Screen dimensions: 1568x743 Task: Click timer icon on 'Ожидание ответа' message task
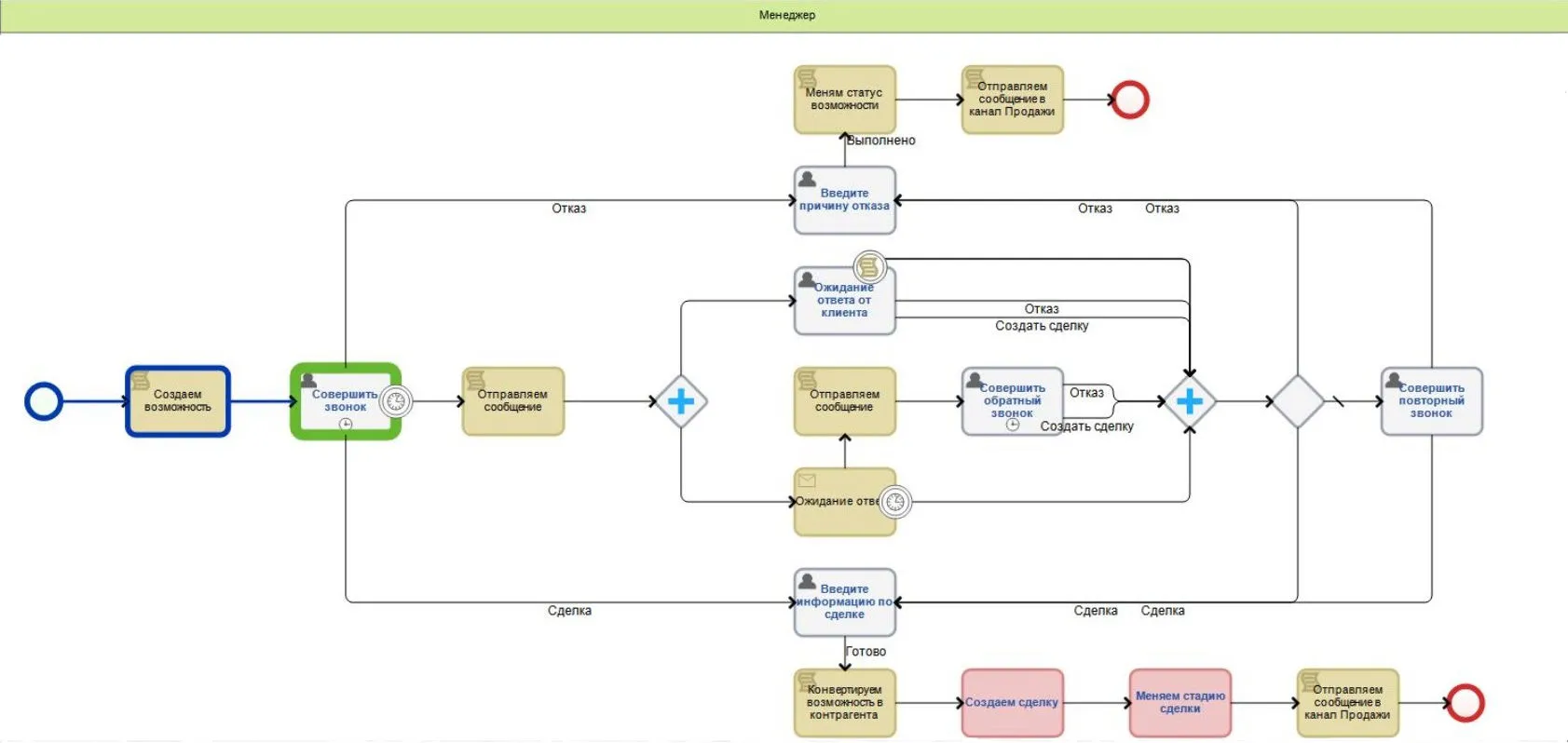[894, 502]
